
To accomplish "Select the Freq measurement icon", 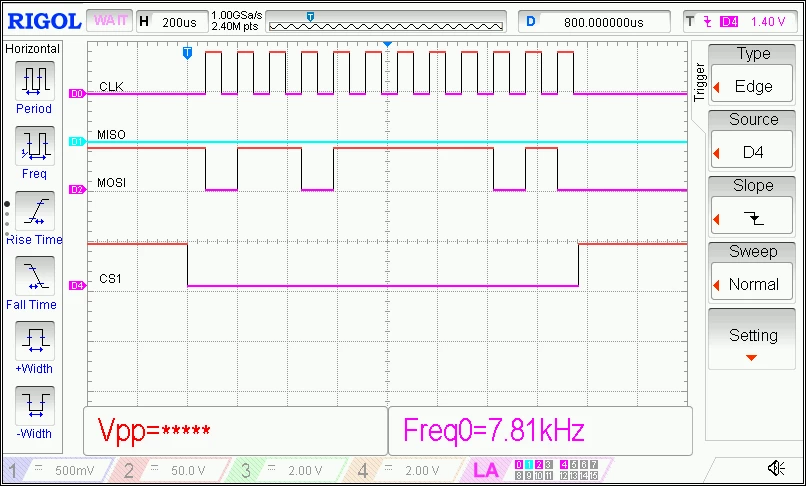I will pyautogui.click(x=34, y=146).
